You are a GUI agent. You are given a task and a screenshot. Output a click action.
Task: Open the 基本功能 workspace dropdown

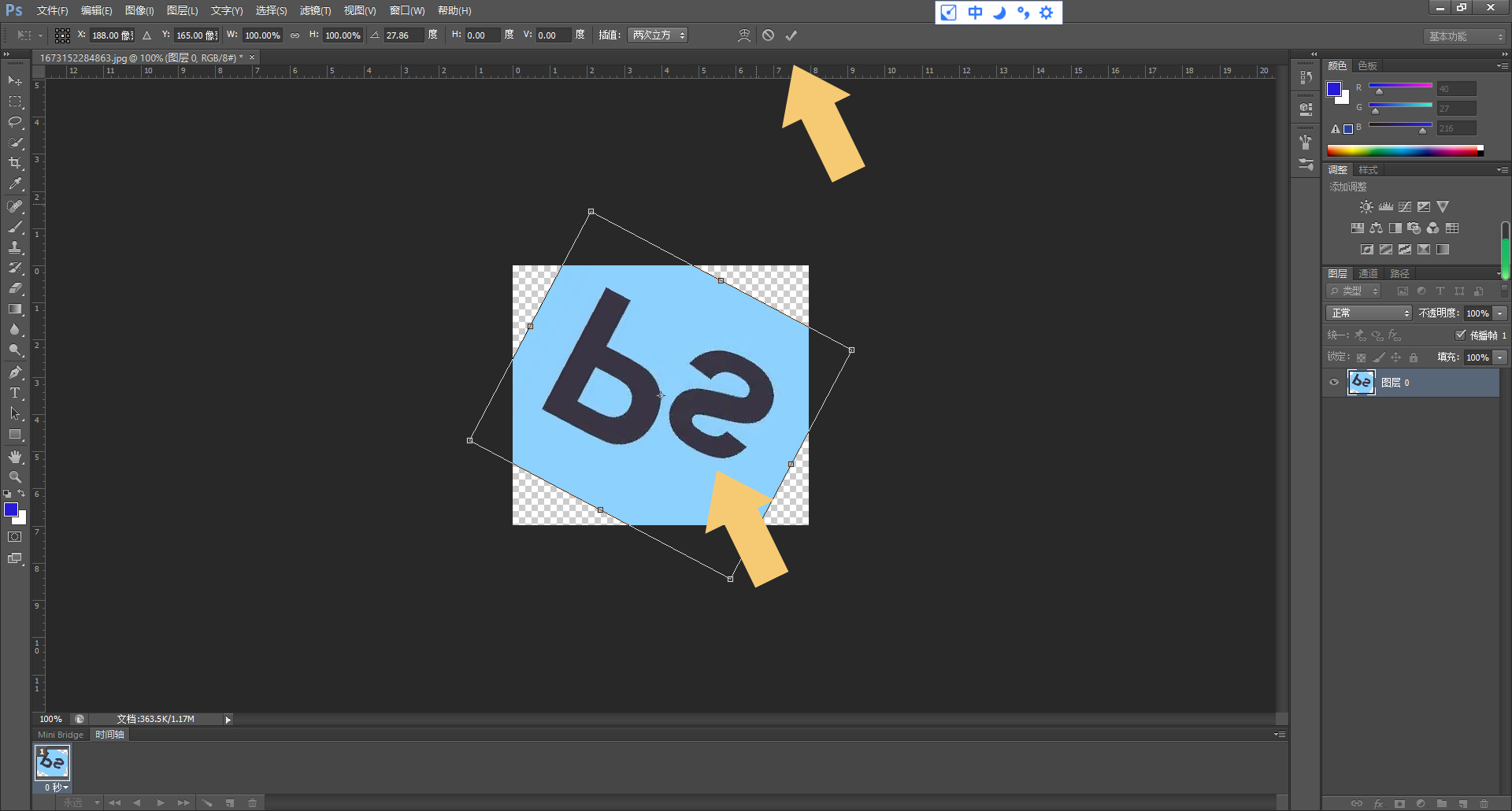click(1466, 36)
